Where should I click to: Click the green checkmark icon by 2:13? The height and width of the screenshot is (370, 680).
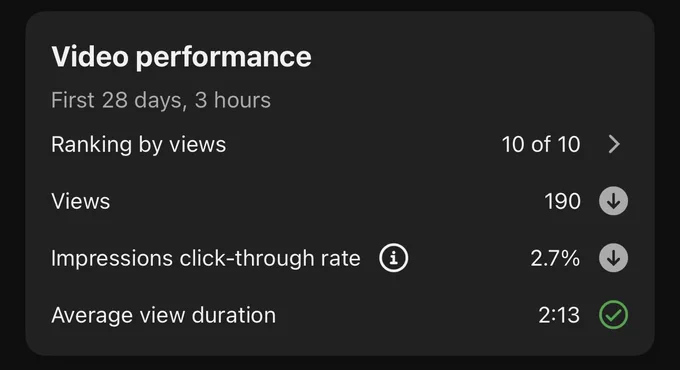tap(613, 314)
